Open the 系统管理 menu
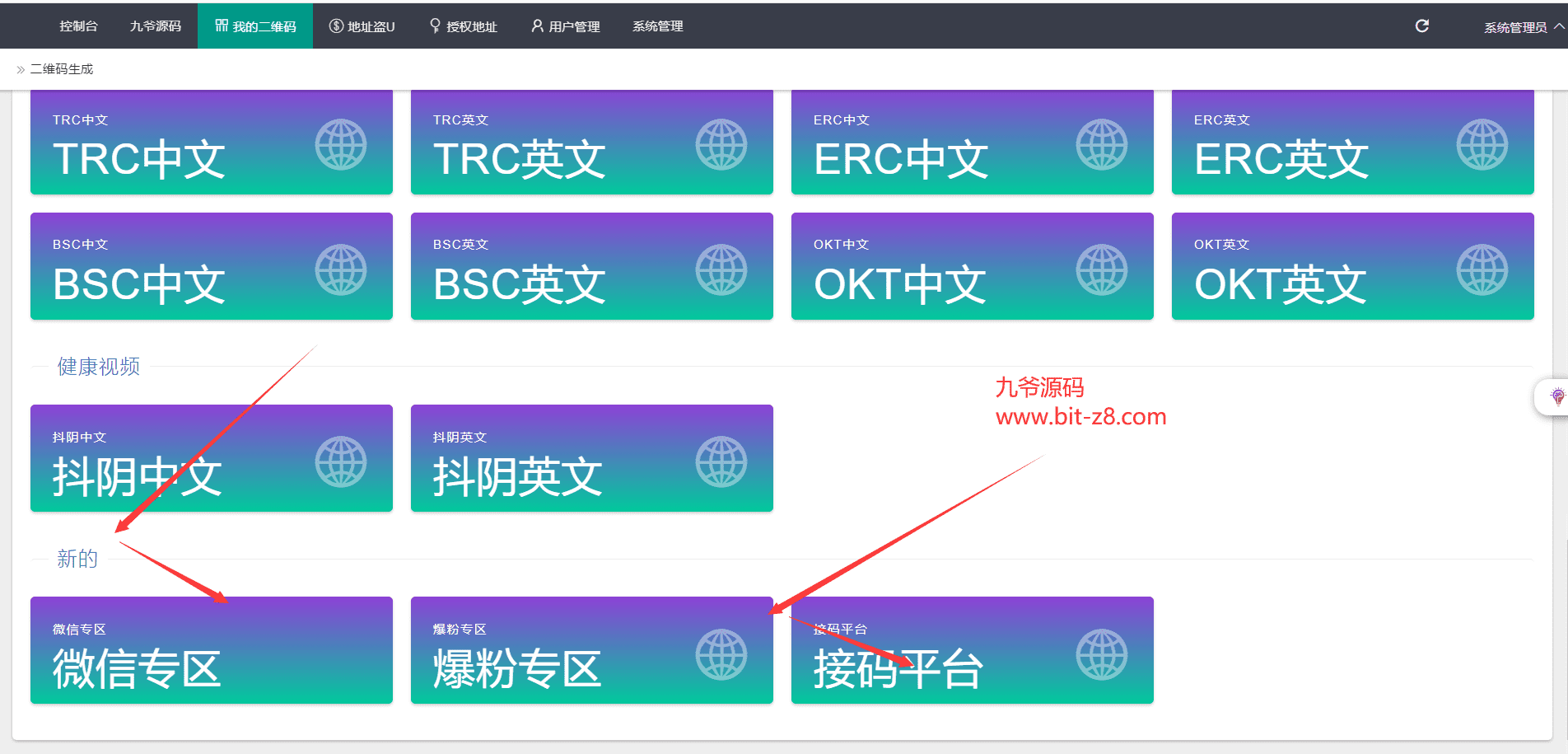 657,26
